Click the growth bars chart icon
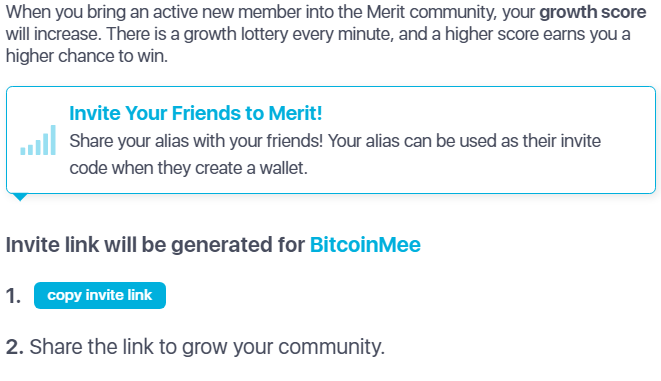This screenshot has height=381, width=661. coord(38,140)
